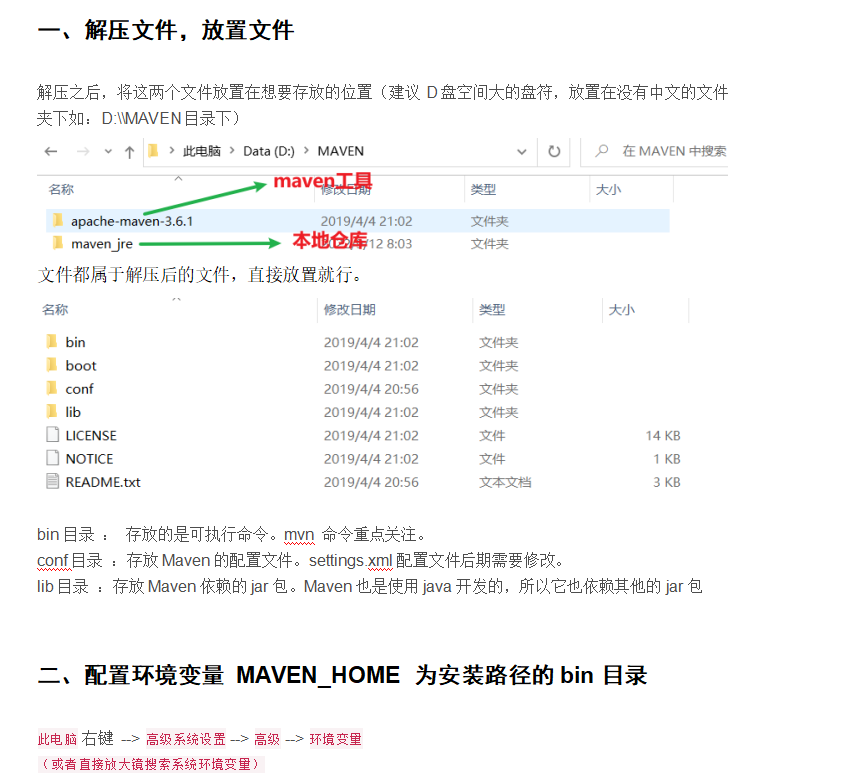Screen dimensions: 867x775
Task: Click 文本文档 type of README.txt
Action: pos(505,482)
